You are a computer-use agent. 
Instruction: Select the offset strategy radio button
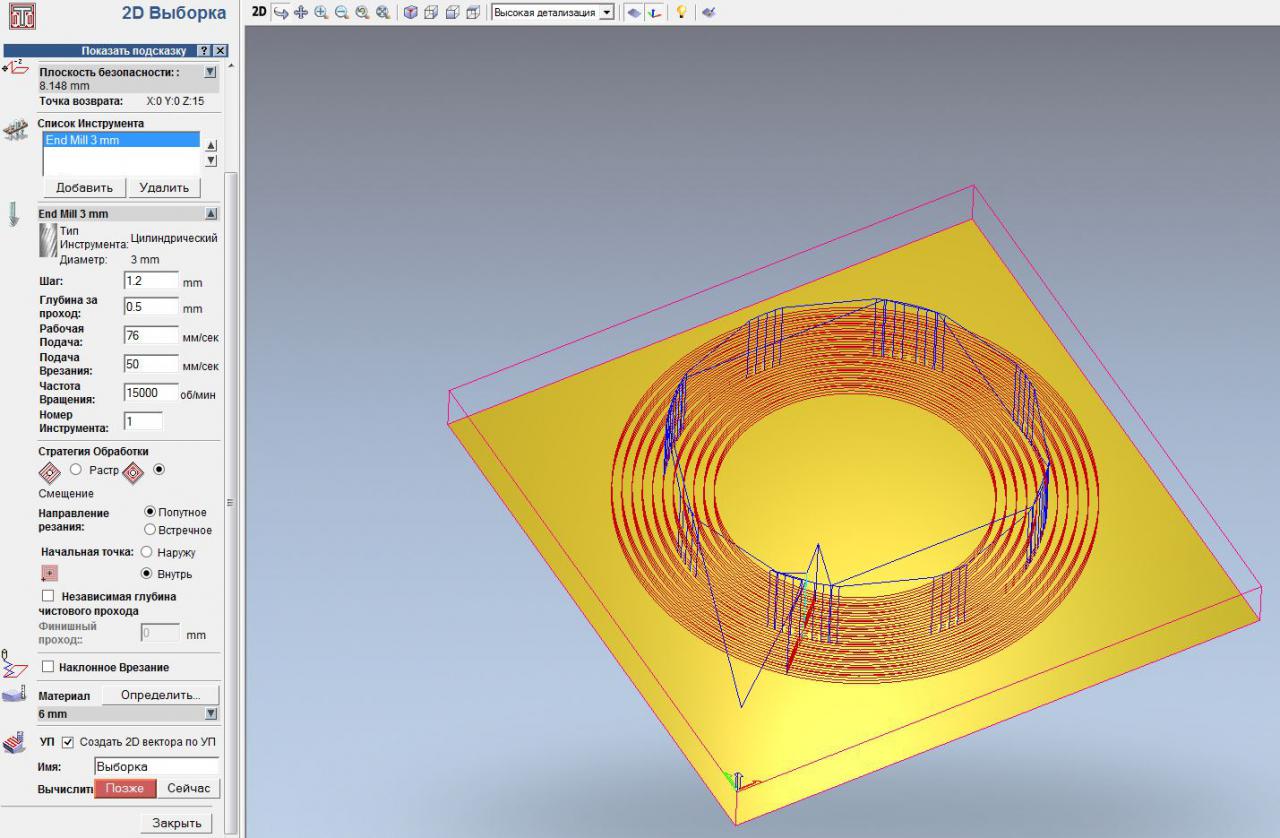[158, 469]
